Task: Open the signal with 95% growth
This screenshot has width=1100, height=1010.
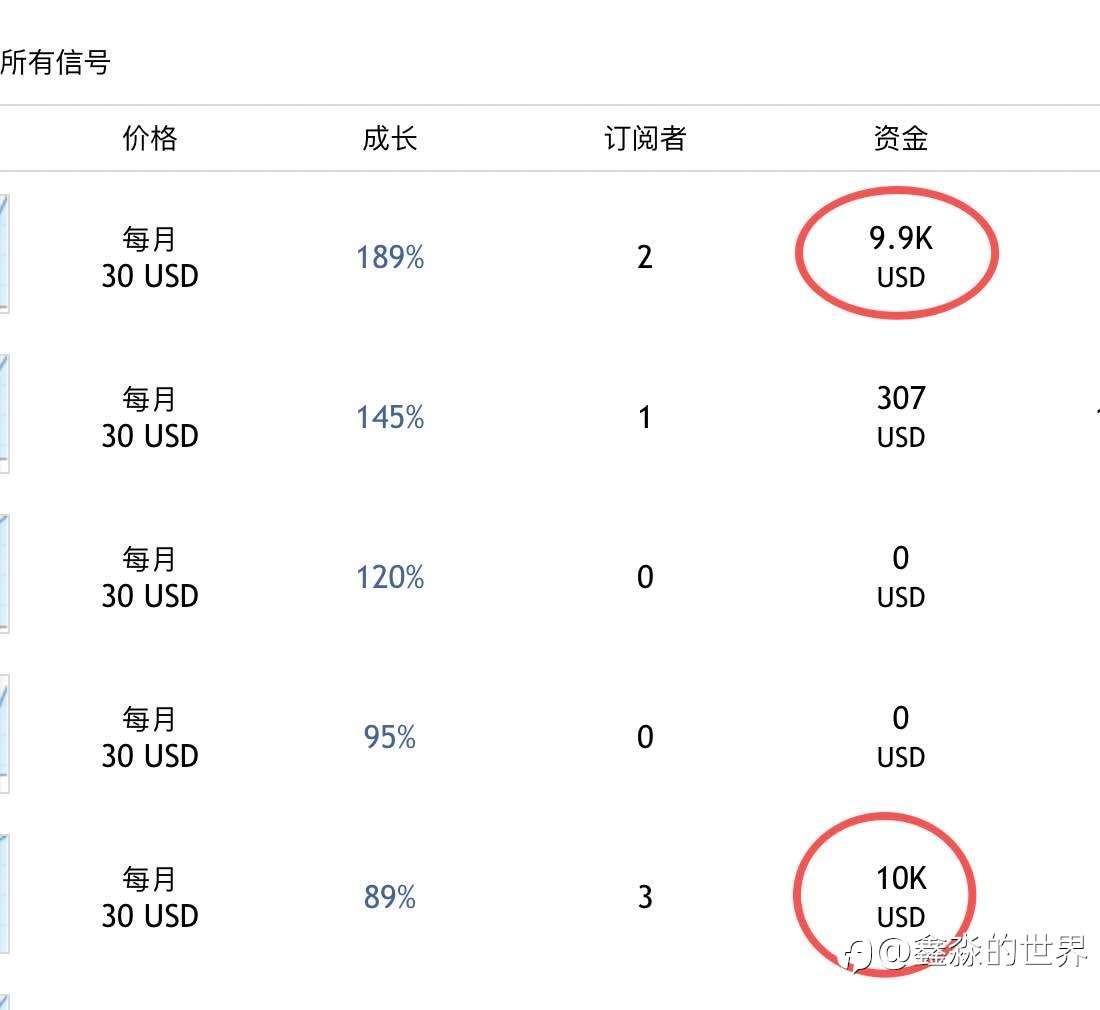Action: click(390, 737)
